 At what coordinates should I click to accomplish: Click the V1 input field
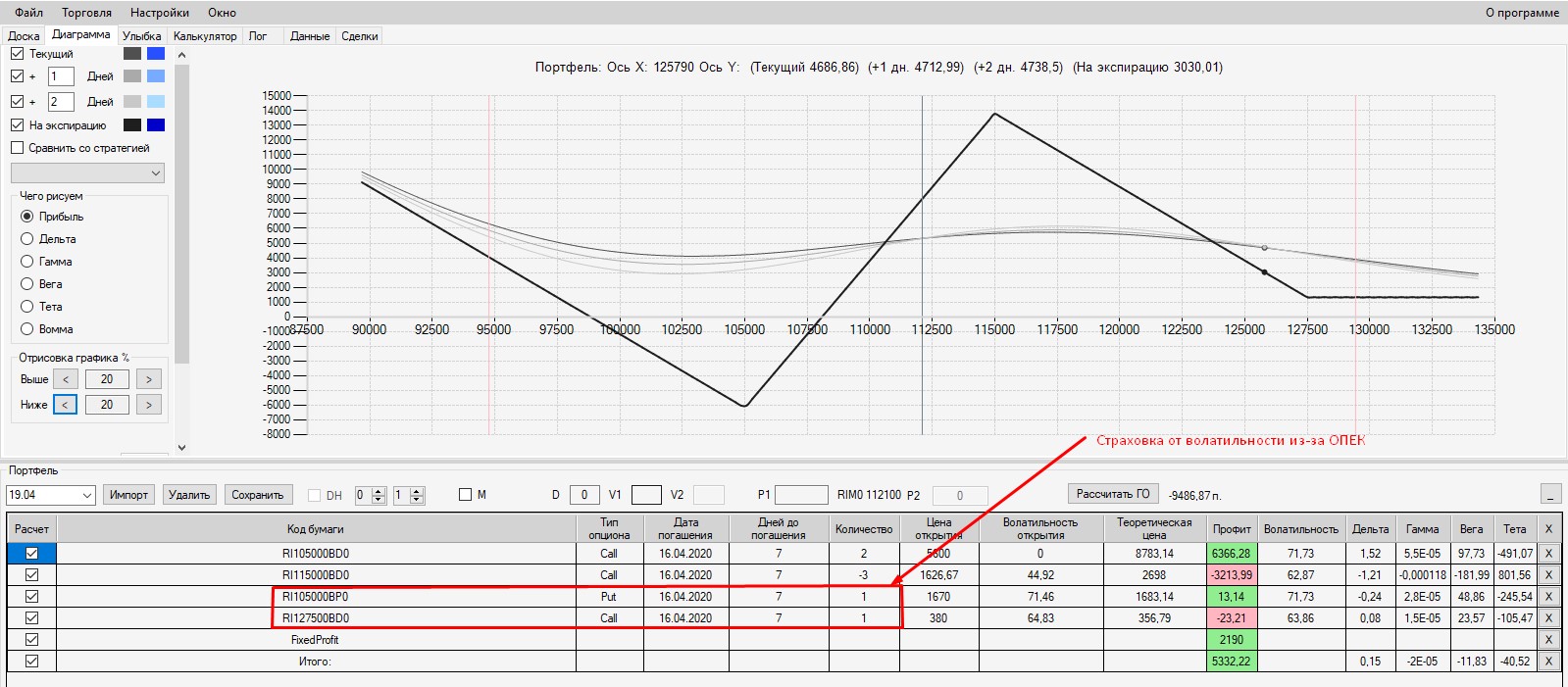click(x=646, y=495)
